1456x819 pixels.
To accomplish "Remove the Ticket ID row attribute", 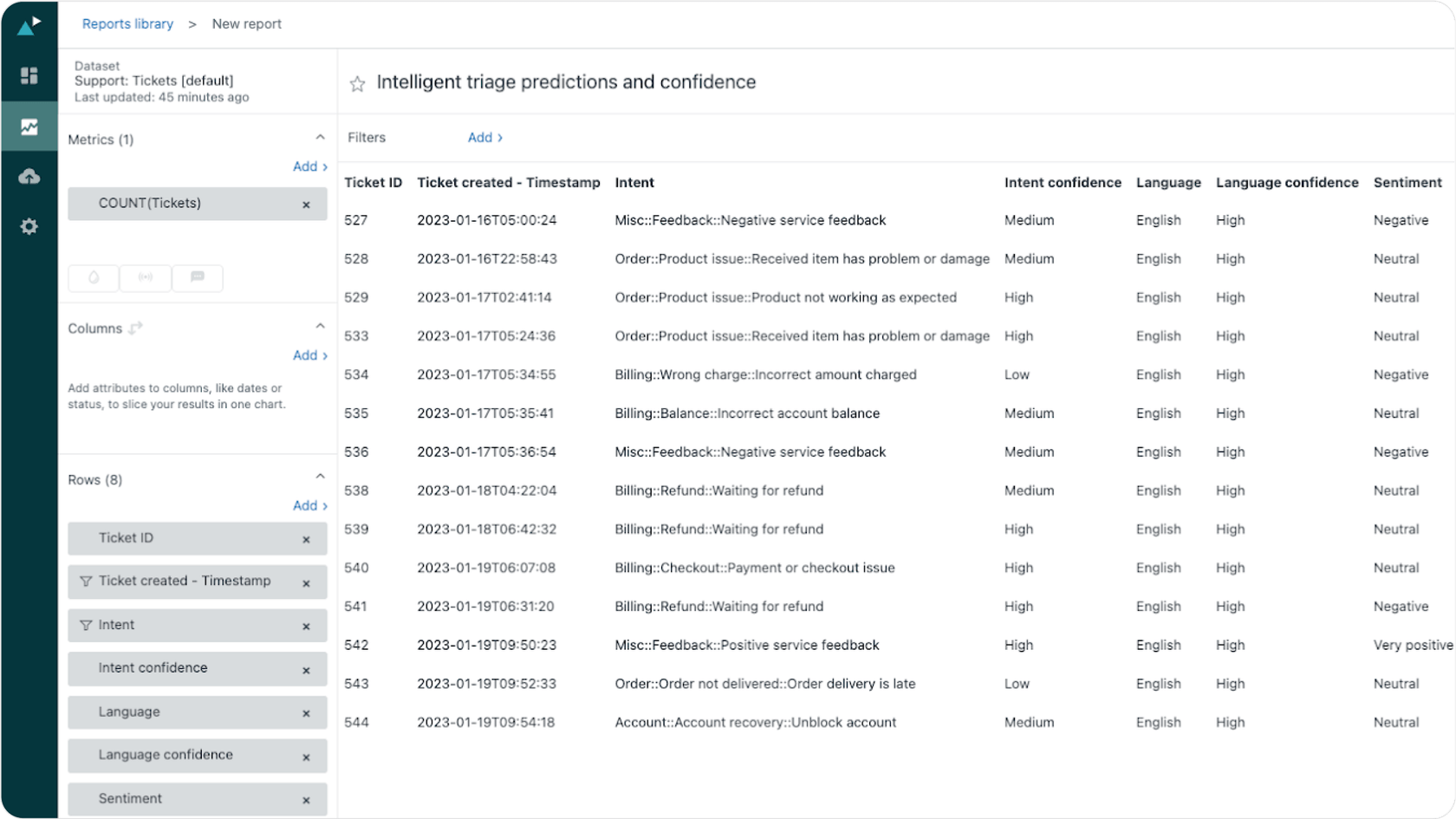I will [x=306, y=539].
